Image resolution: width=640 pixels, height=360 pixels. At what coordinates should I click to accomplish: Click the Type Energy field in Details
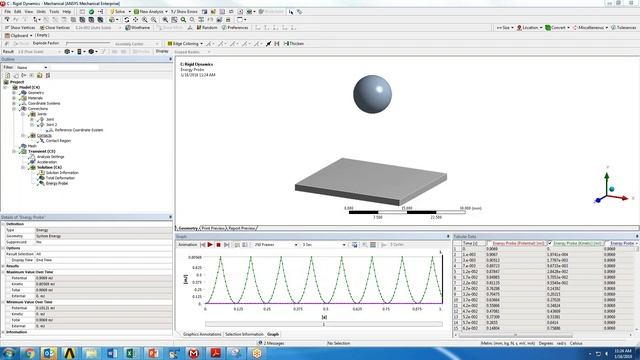pyautogui.click(x=104, y=230)
